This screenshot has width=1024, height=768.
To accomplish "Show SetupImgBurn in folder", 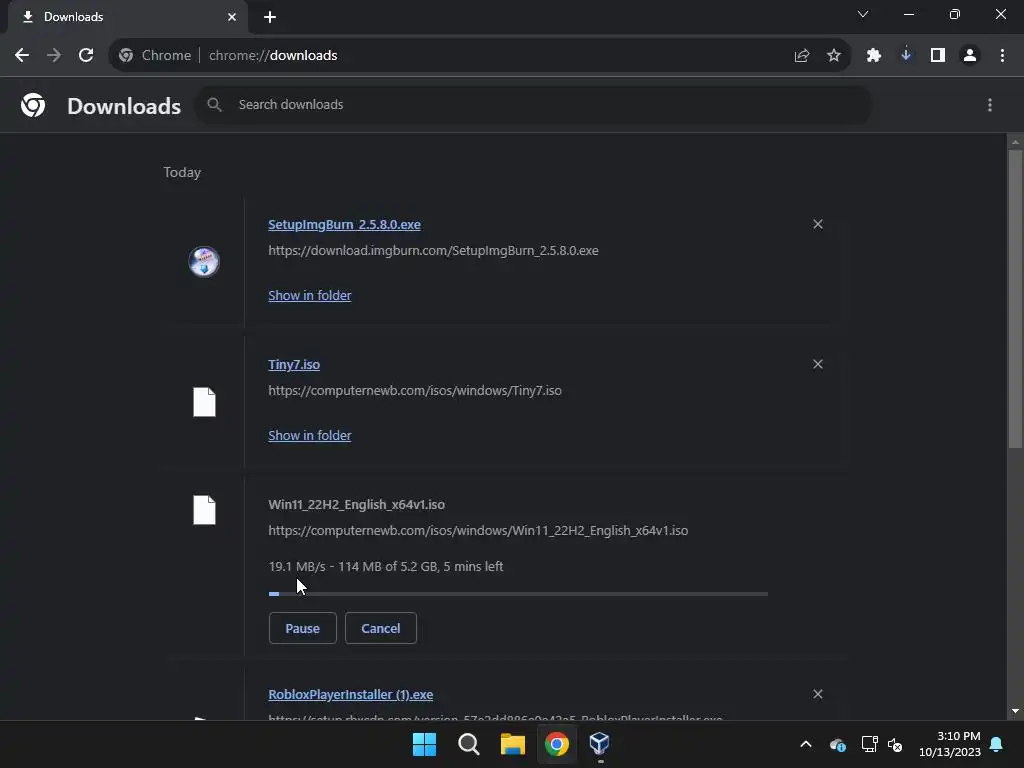I will click(310, 295).
